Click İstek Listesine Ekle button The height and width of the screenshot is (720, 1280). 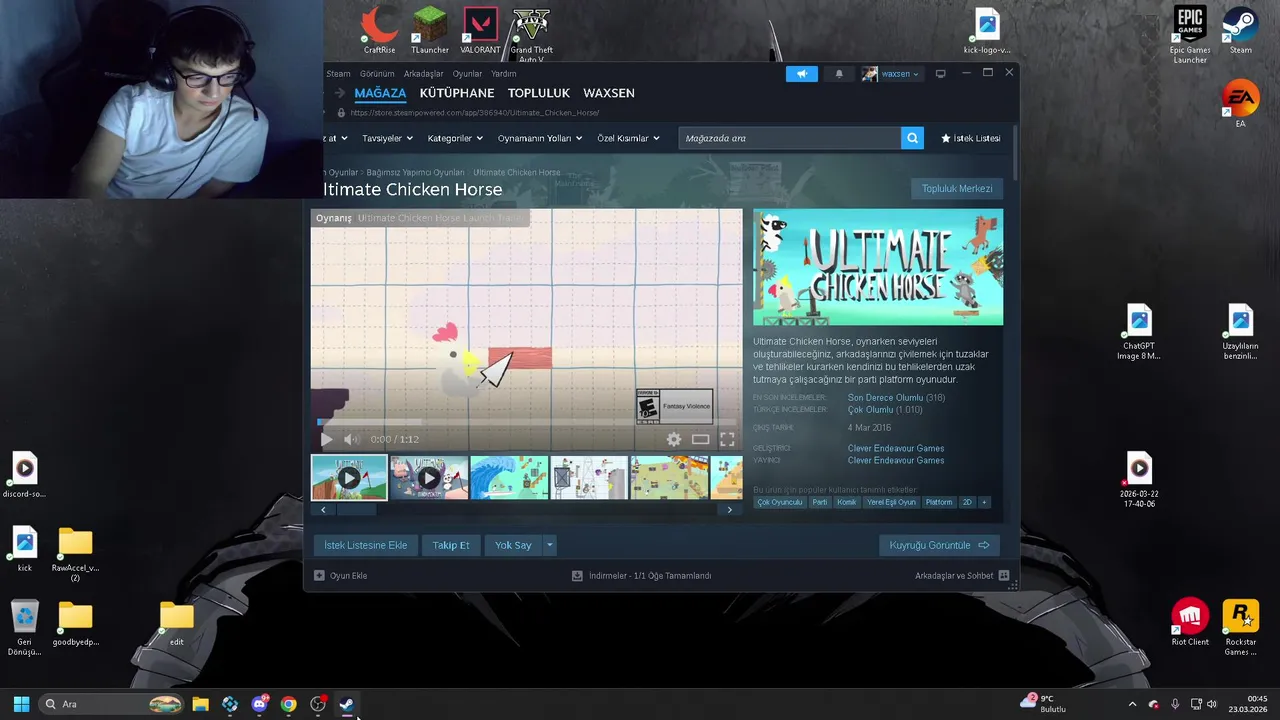tap(366, 545)
